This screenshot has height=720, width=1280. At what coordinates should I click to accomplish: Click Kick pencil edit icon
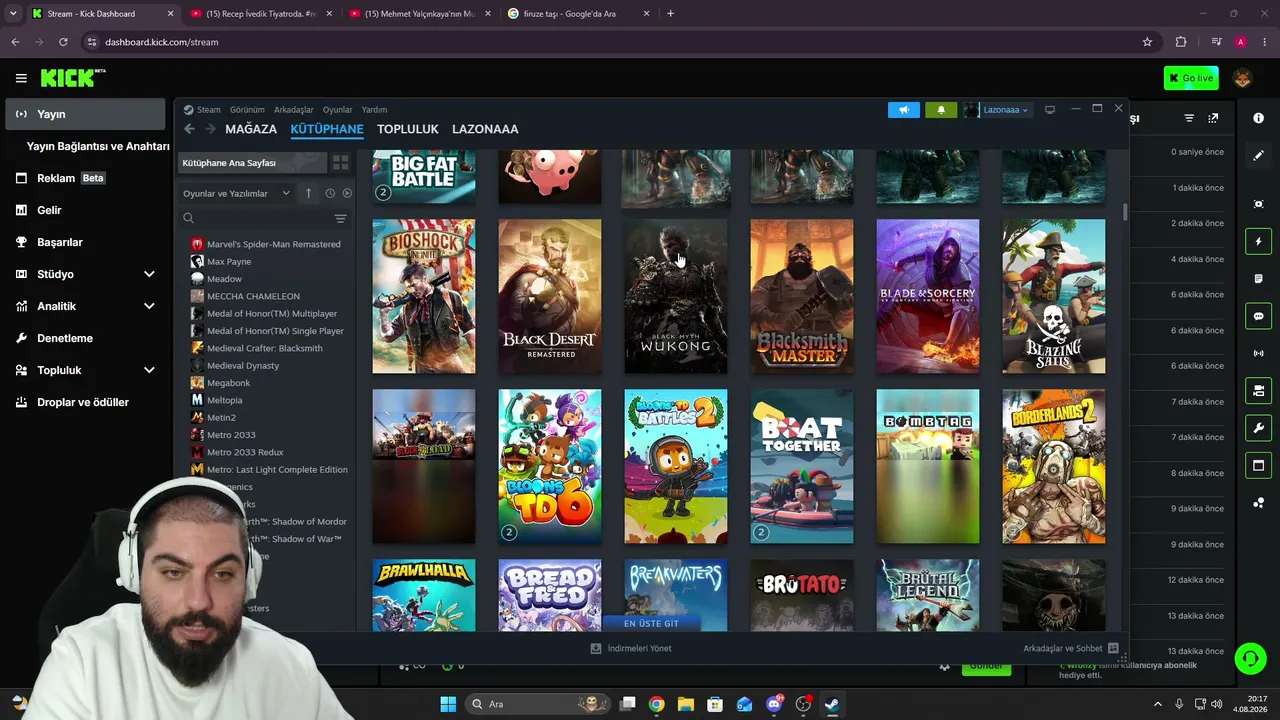(1258, 155)
